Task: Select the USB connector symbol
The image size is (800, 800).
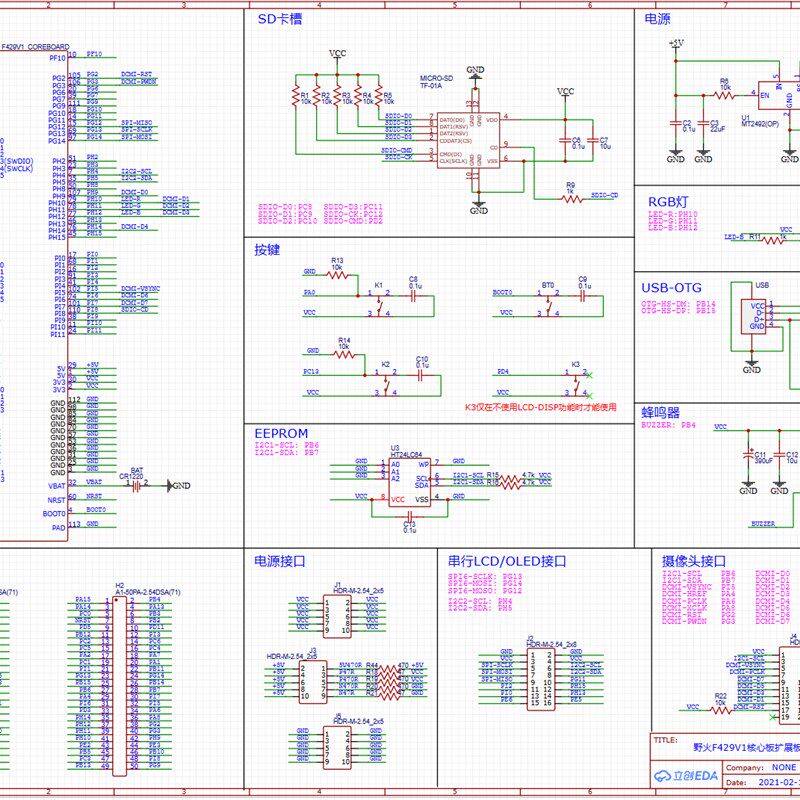Action: (754, 316)
